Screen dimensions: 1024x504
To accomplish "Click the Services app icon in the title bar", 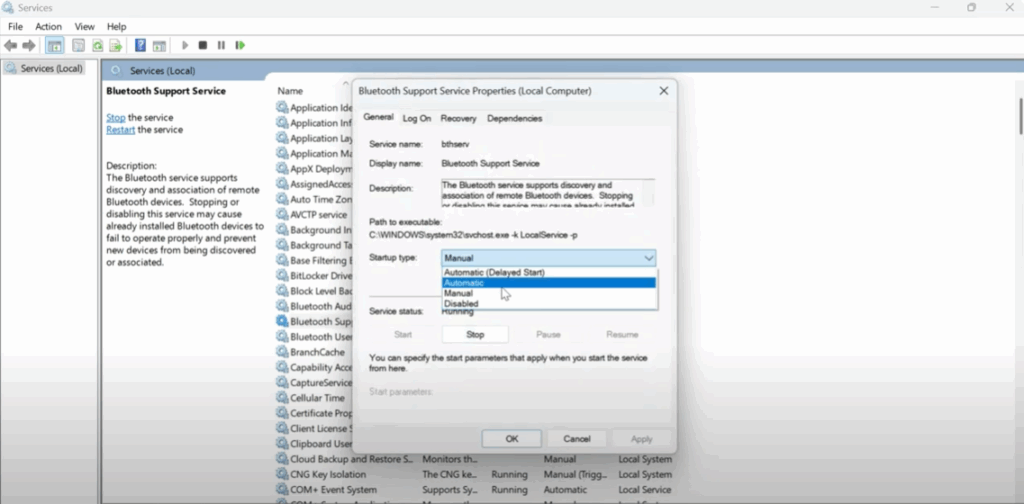I will (x=8, y=8).
